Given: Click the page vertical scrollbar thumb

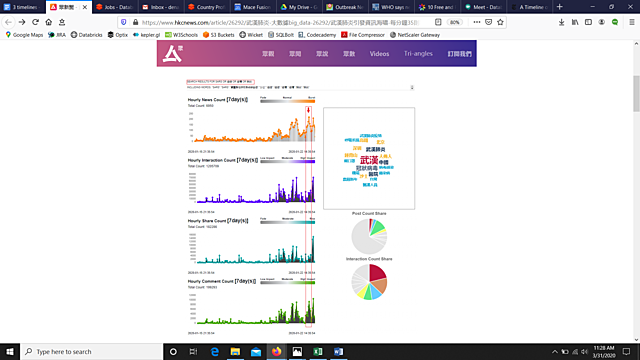Looking at the screenshot, I should (x=636, y=93).
